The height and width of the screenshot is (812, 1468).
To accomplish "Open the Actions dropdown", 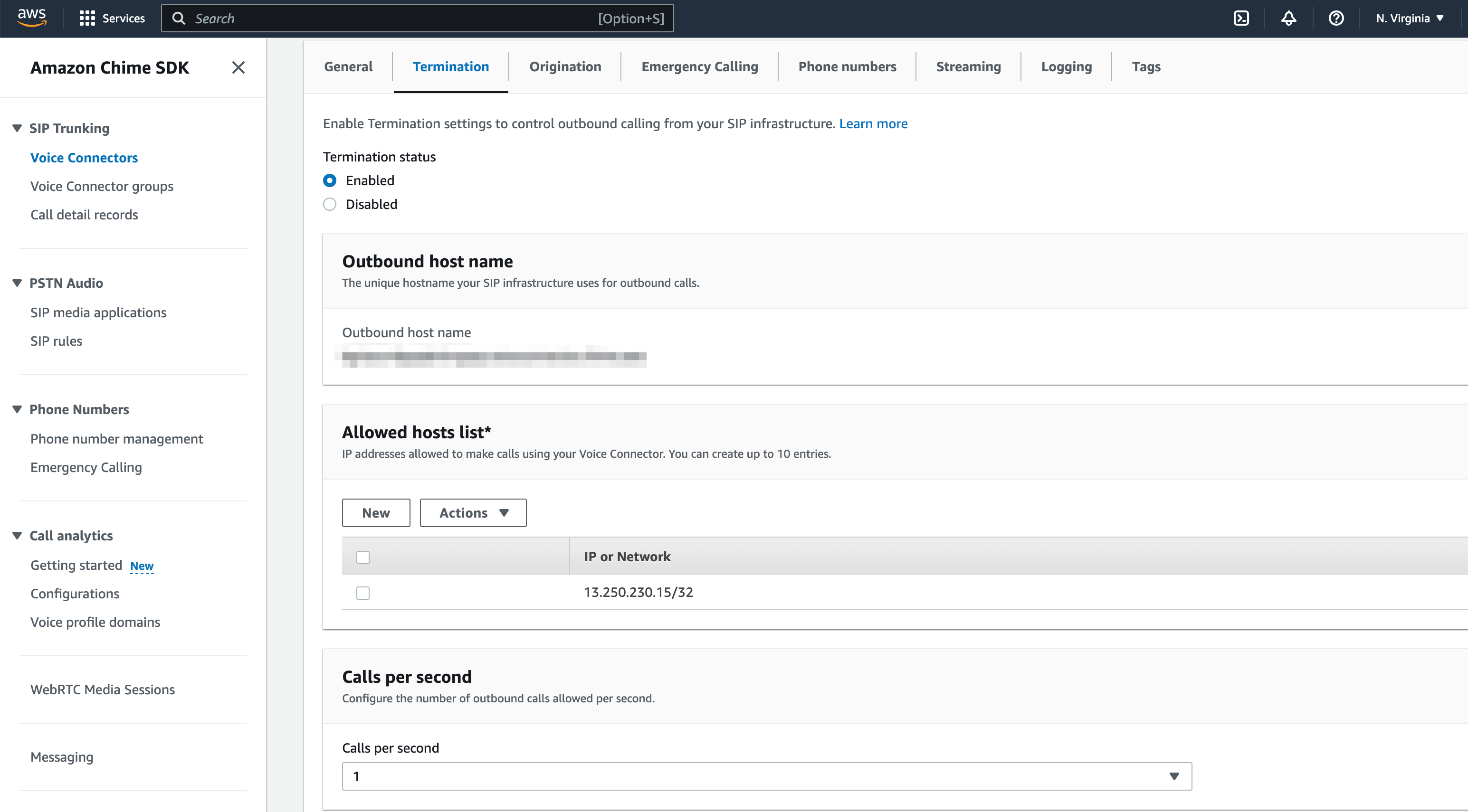I will (x=473, y=512).
